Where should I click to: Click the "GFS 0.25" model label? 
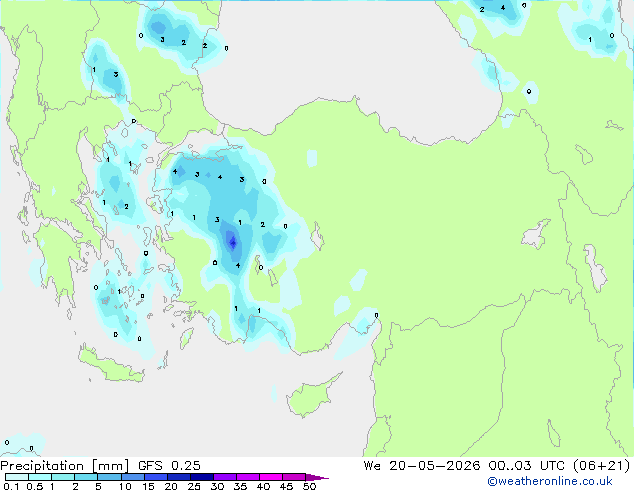[169, 466]
